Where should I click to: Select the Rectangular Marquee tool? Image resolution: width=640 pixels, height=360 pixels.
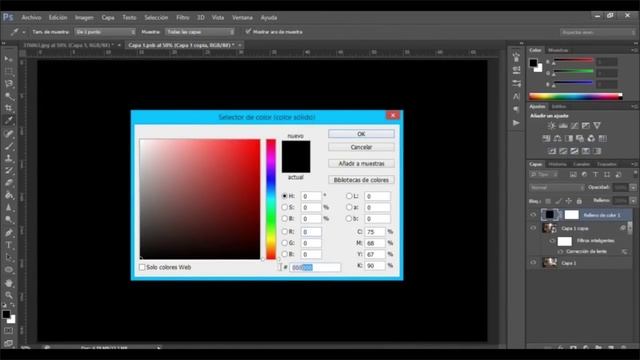[9, 71]
